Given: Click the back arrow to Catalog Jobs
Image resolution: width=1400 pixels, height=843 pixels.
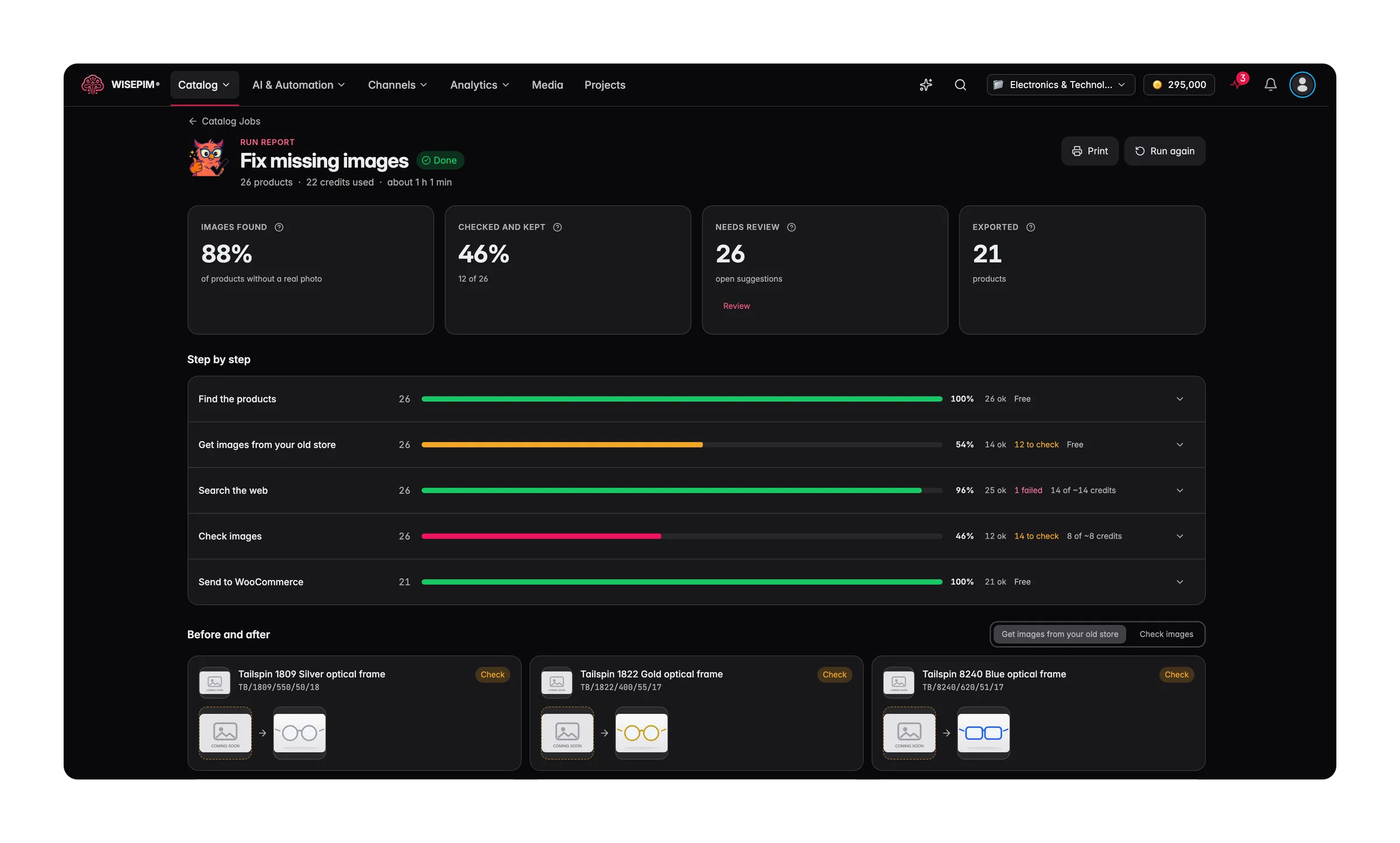Looking at the screenshot, I should point(192,121).
